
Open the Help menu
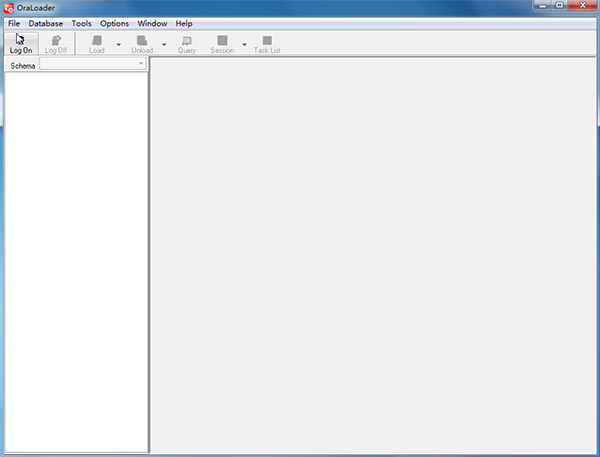coord(184,24)
